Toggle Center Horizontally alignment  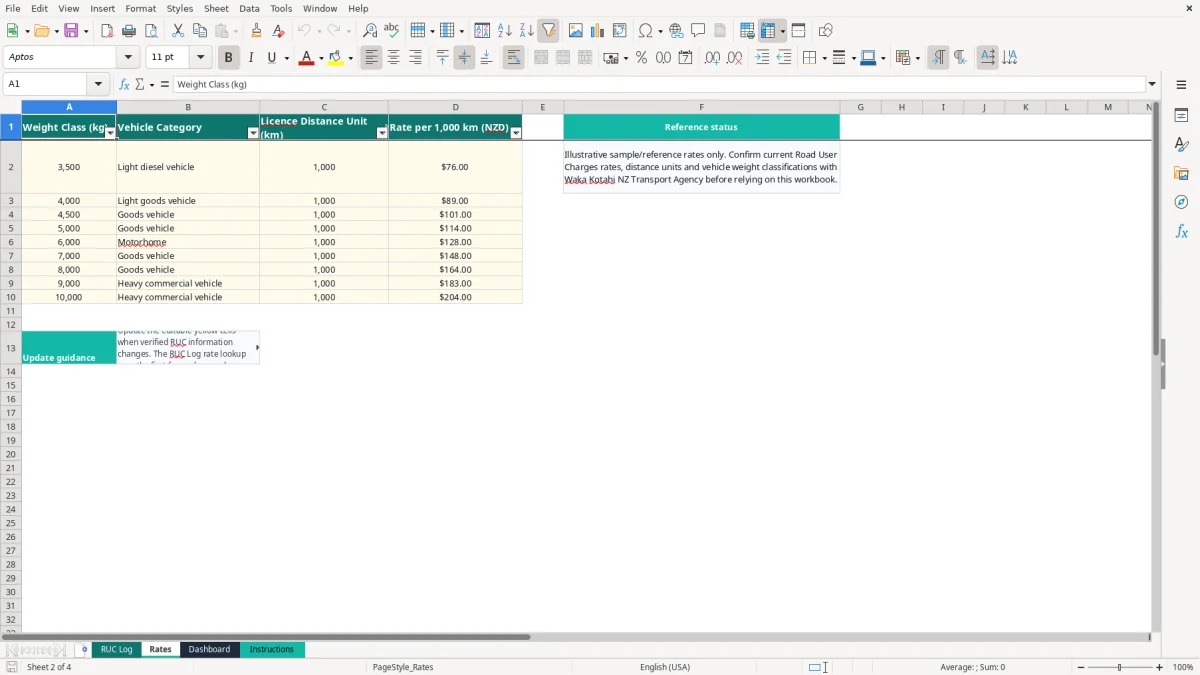[x=393, y=58]
